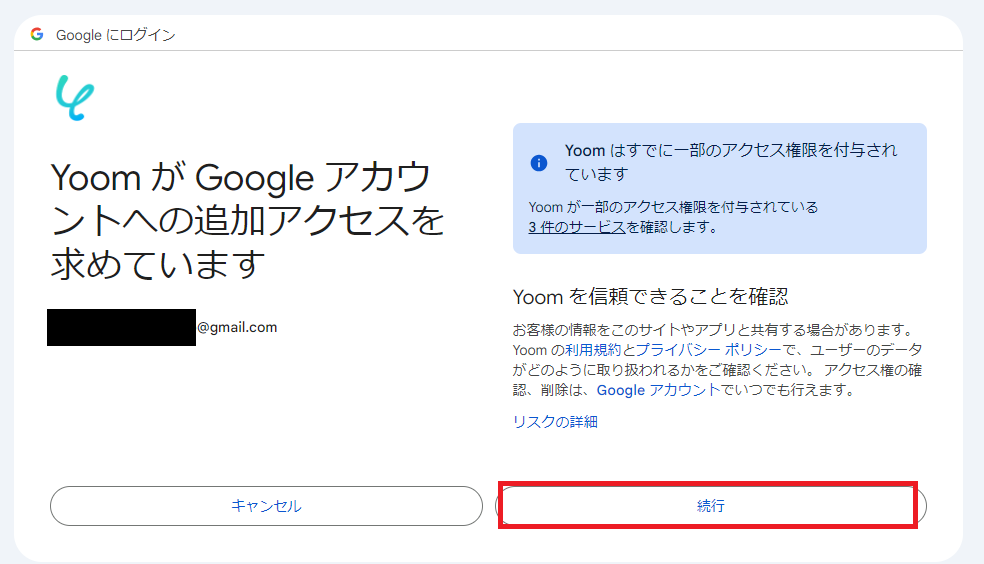
Task: Open the プライバシー ポリシー link
Action: coord(709,350)
